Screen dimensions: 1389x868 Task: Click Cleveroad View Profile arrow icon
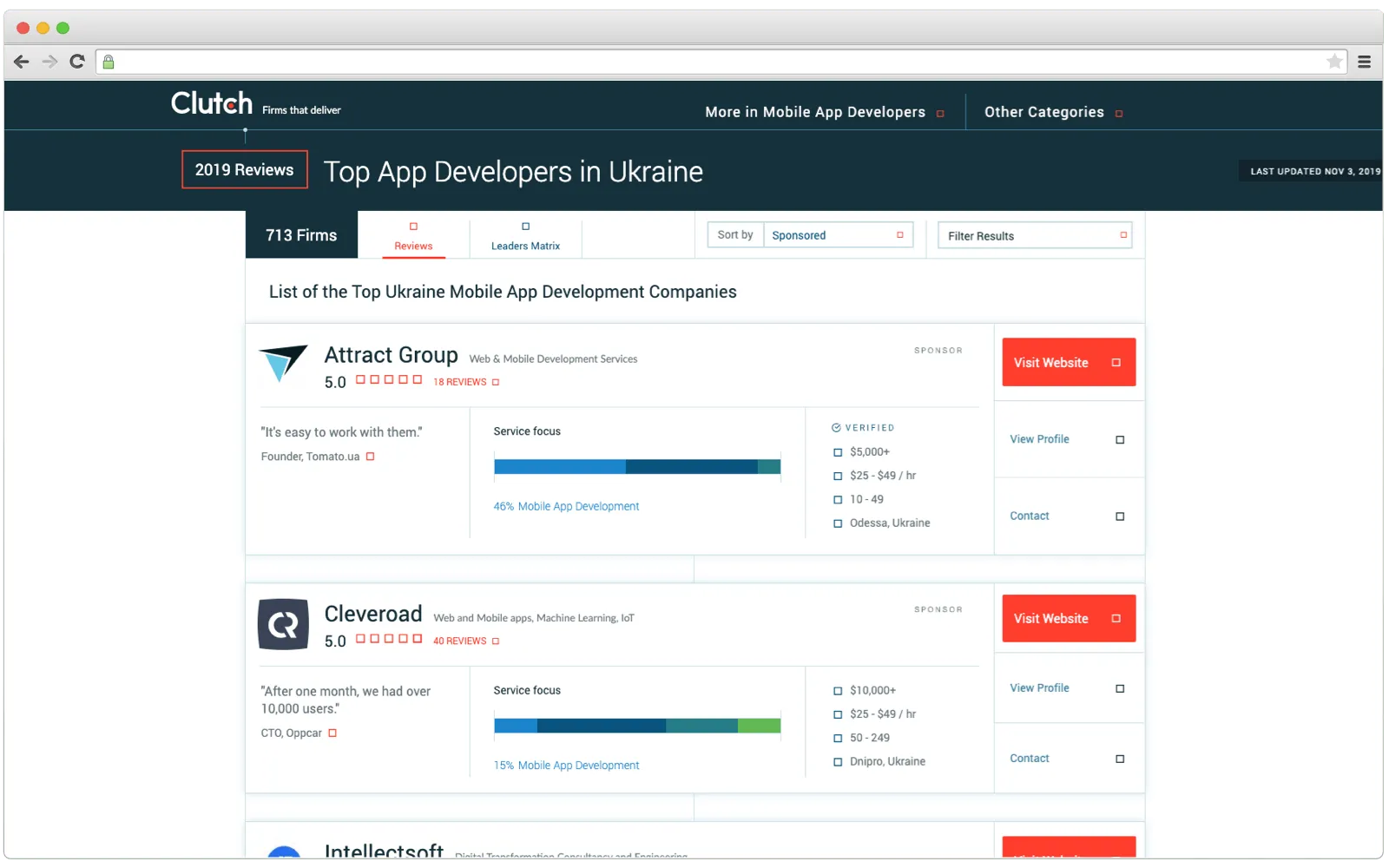[1120, 689]
